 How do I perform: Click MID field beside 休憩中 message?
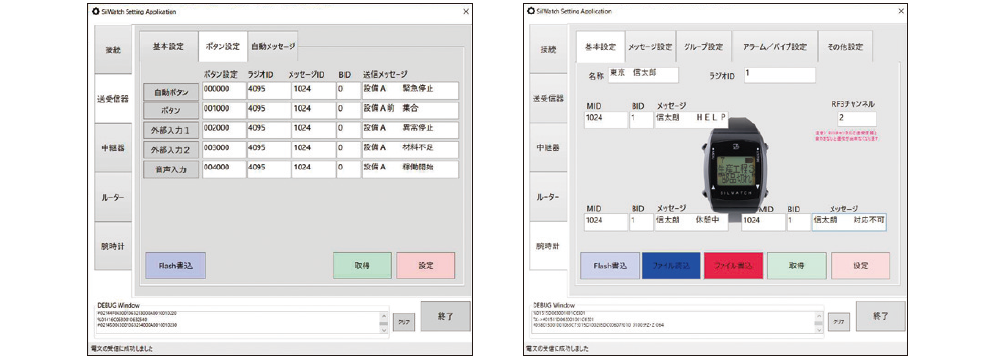tap(606, 222)
